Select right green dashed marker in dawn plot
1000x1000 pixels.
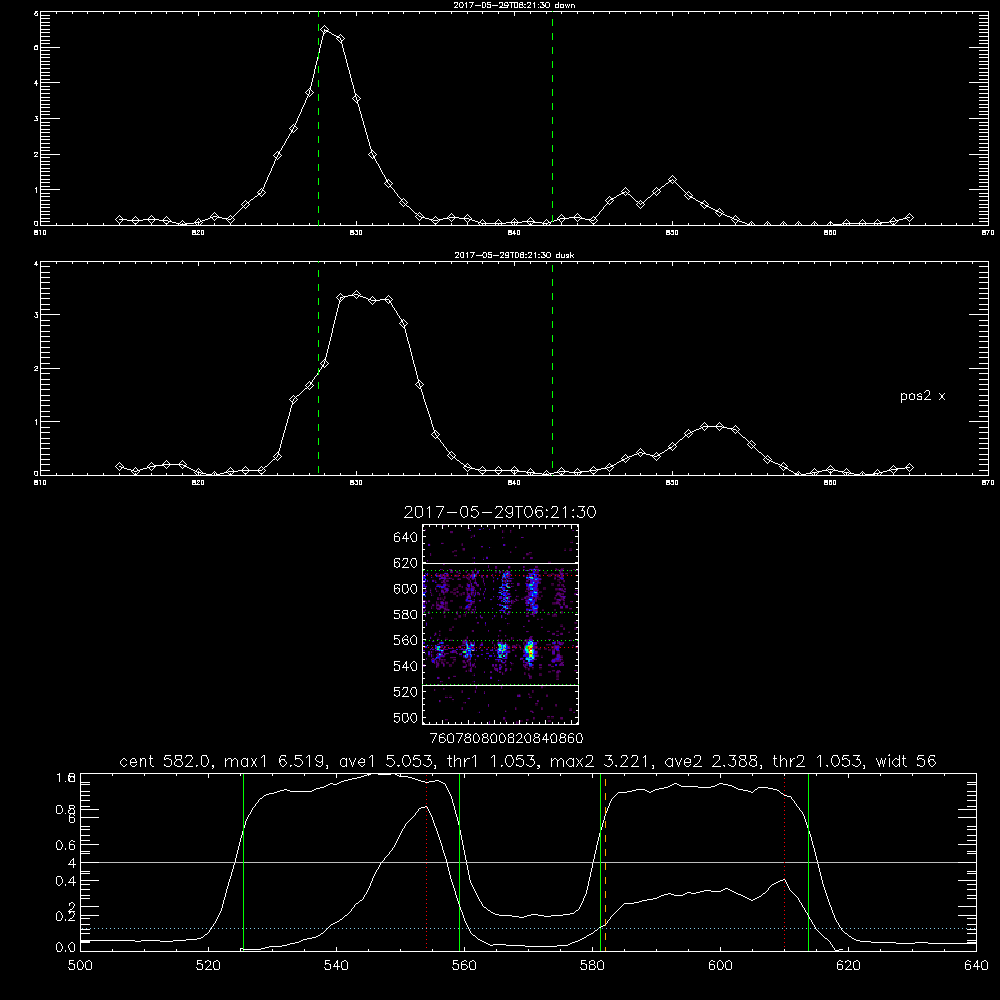(x=552, y=118)
